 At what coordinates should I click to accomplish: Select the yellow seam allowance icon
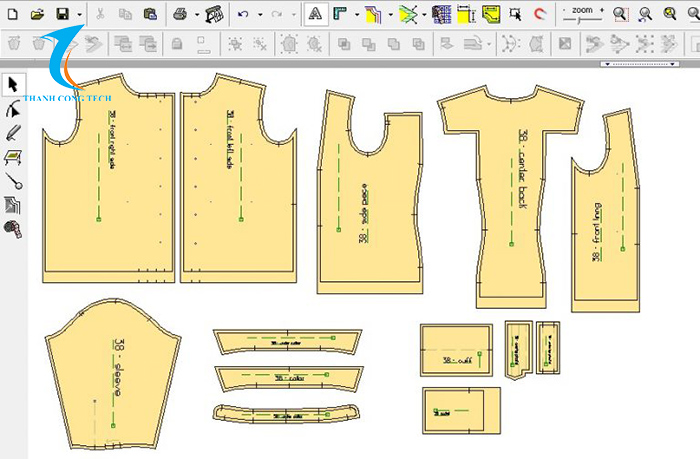click(x=373, y=14)
